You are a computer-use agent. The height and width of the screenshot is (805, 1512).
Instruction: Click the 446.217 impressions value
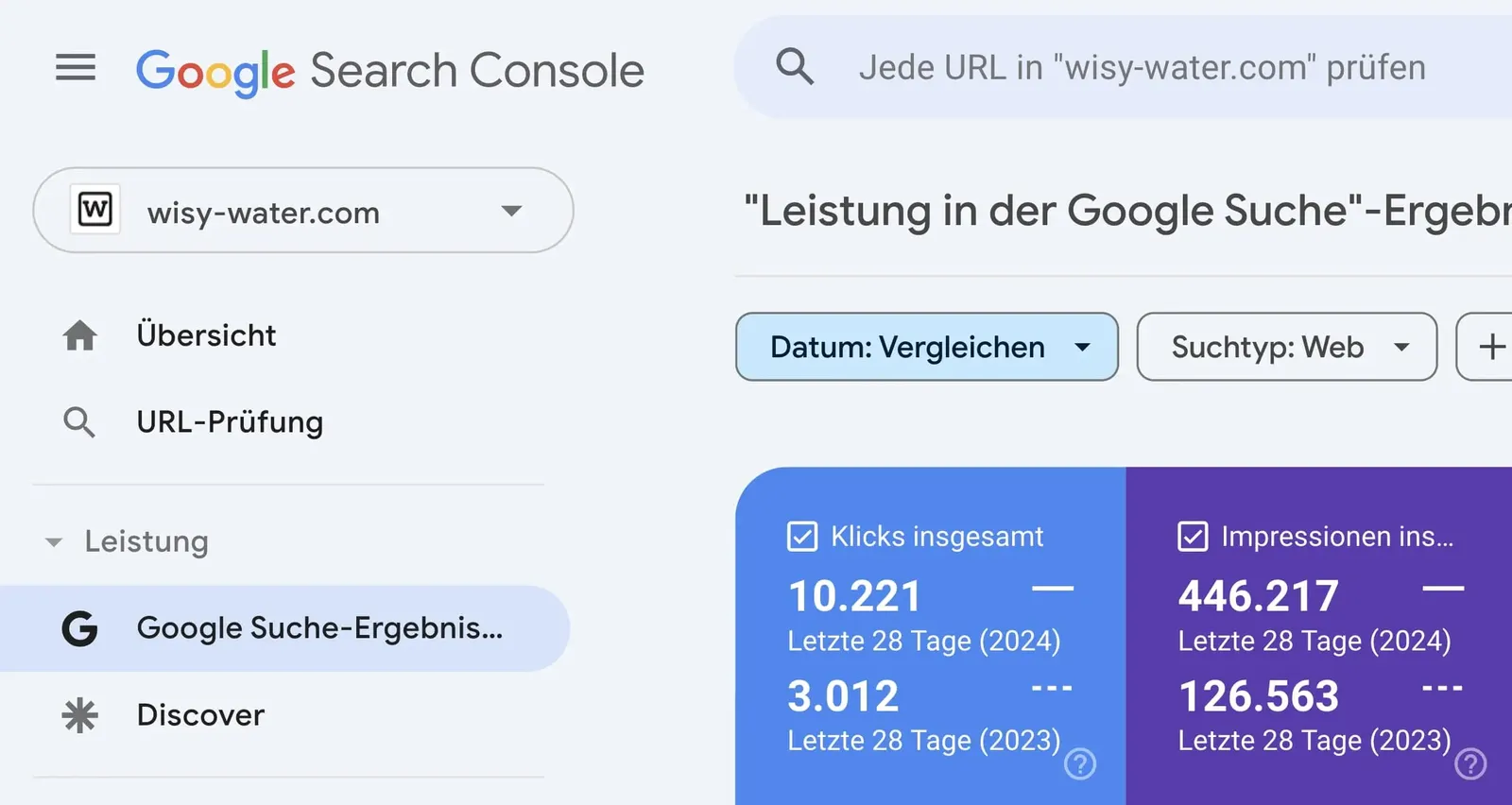pos(1259,596)
